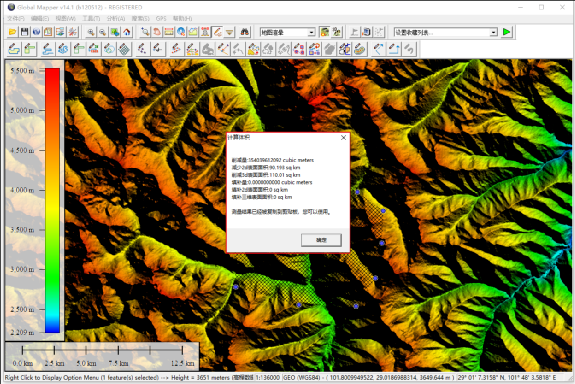Select the Zoom Out magnifier tool
This screenshot has height=384, width=575.
point(103,32)
